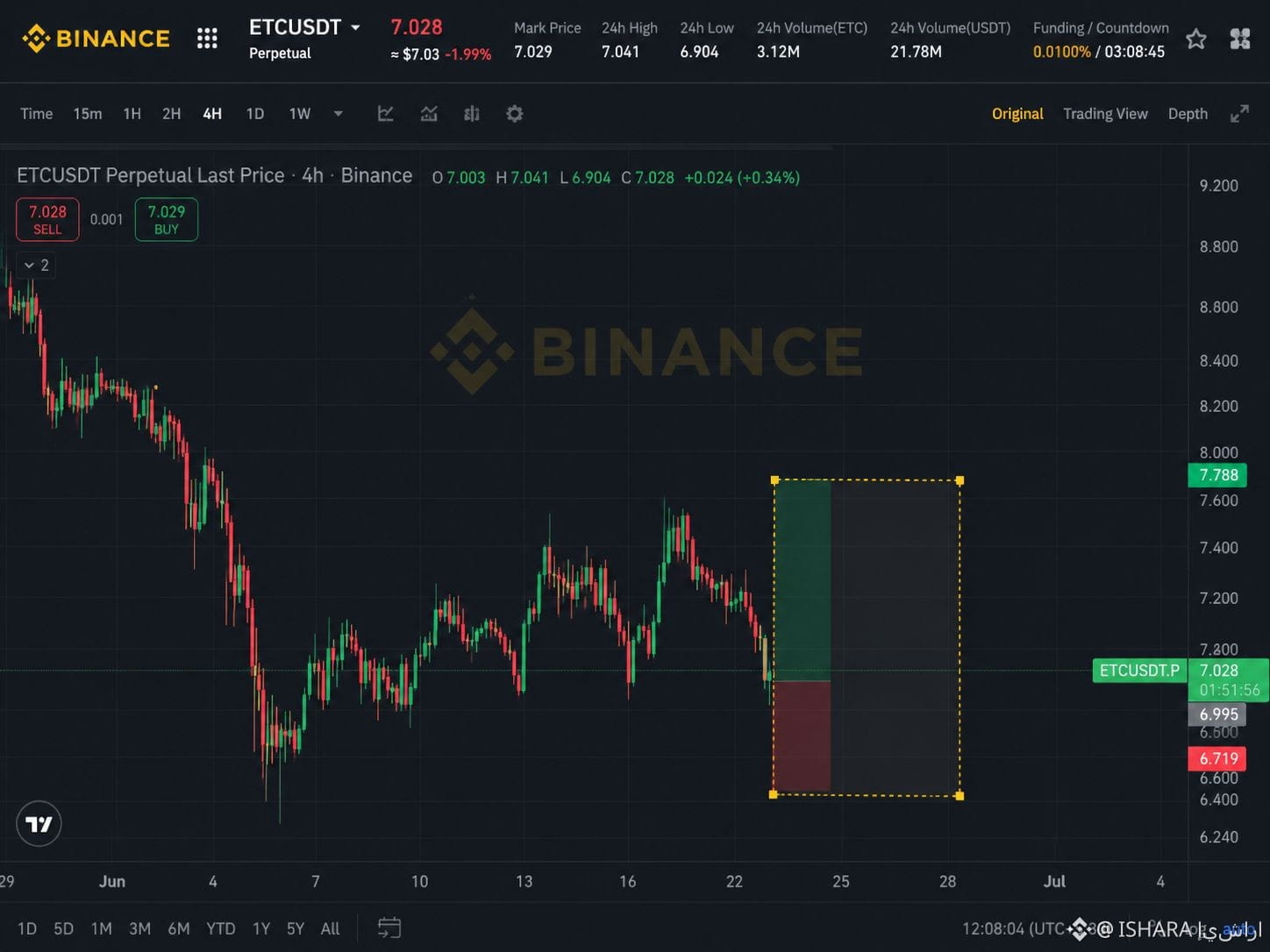This screenshot has width=1270, height=952.
Task: Click the 24h Low value 6.904
Action: (699, 52)
